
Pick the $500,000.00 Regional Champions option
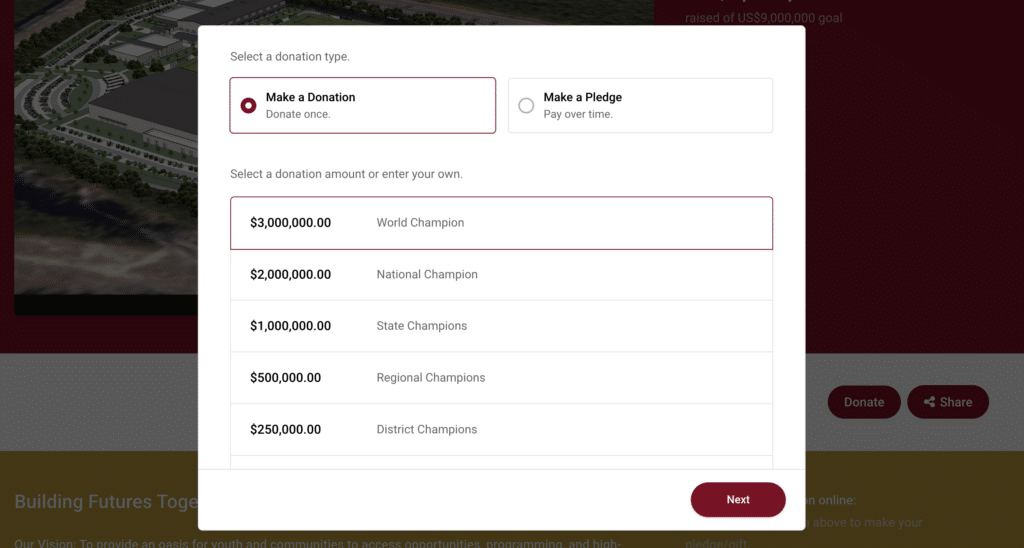tap(501, 378)
